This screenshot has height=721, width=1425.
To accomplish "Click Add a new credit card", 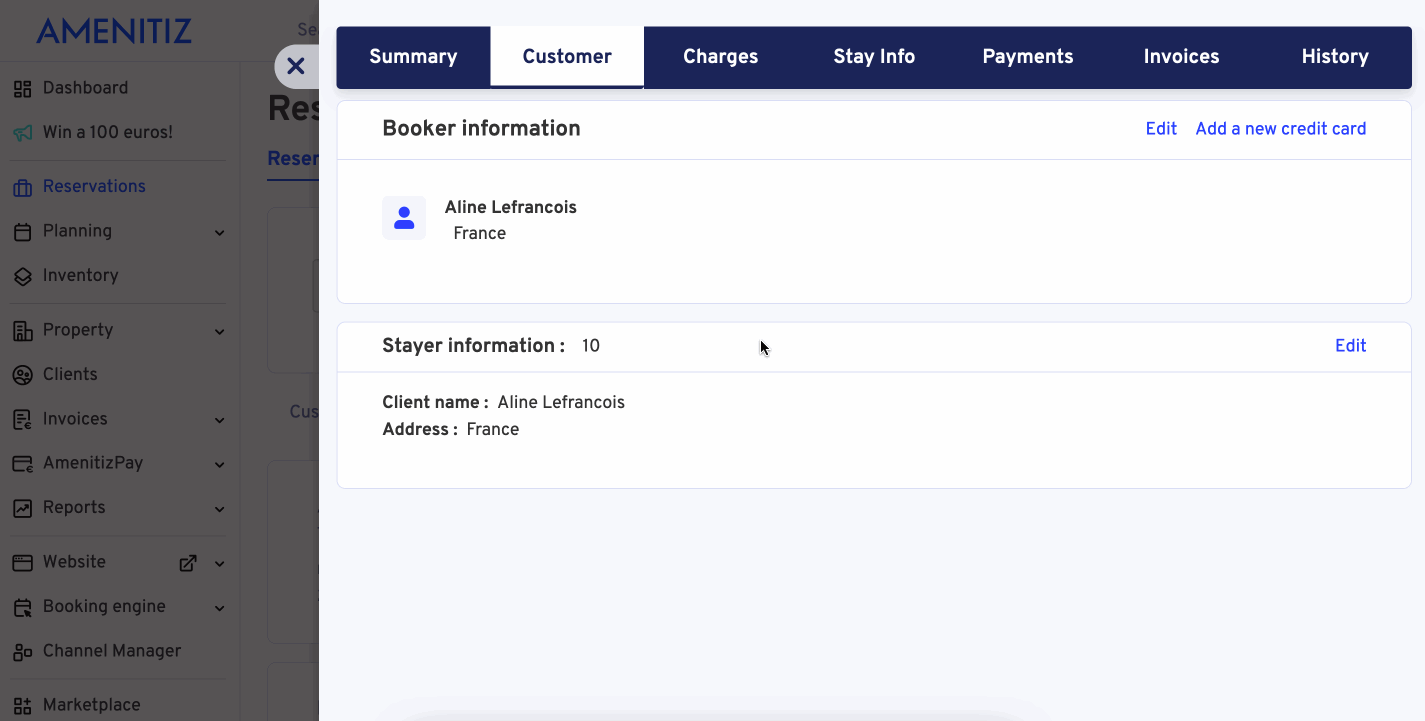I will click(x=1281, y=129).
